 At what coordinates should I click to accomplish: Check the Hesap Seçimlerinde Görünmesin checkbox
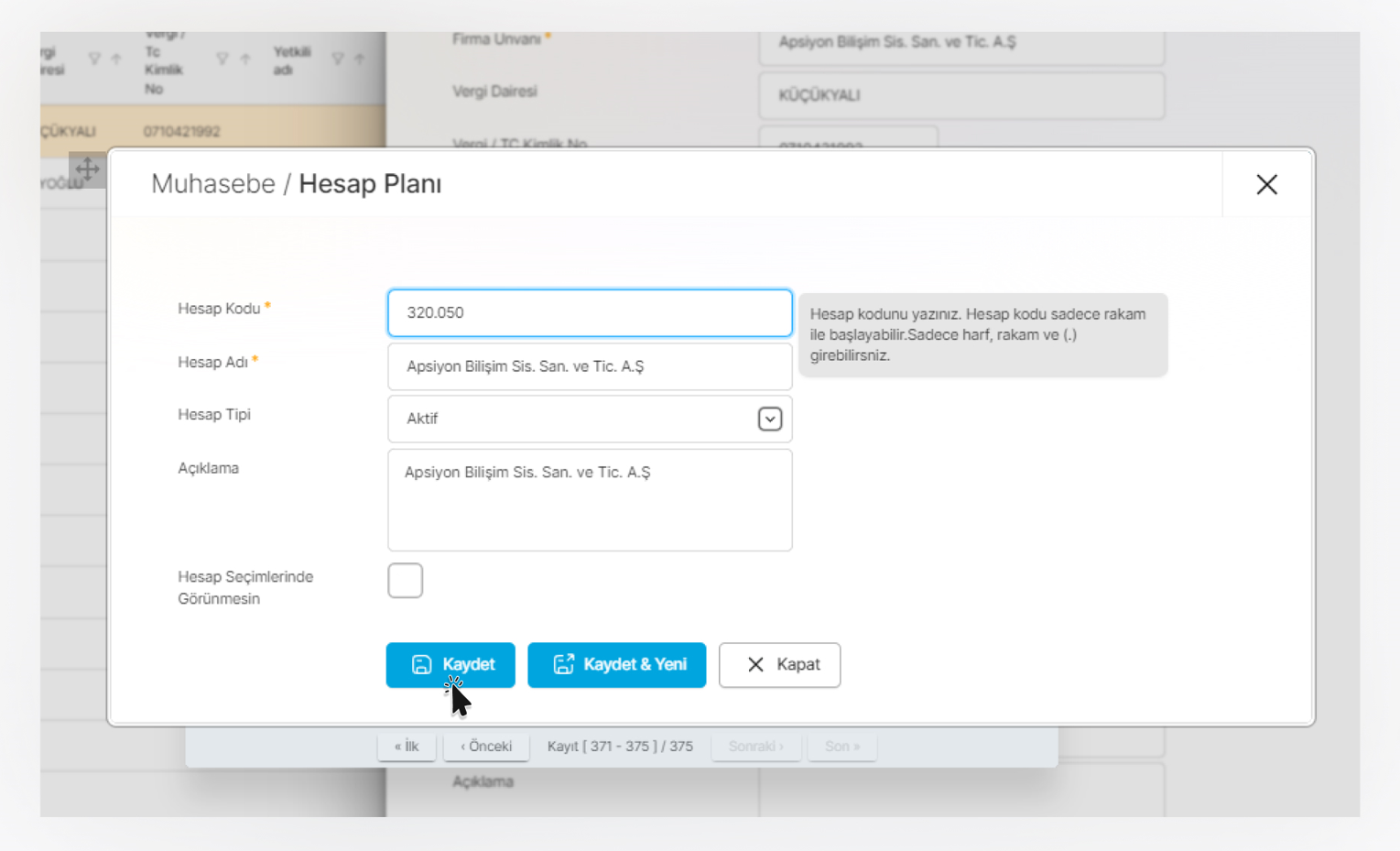coord(405,581)
